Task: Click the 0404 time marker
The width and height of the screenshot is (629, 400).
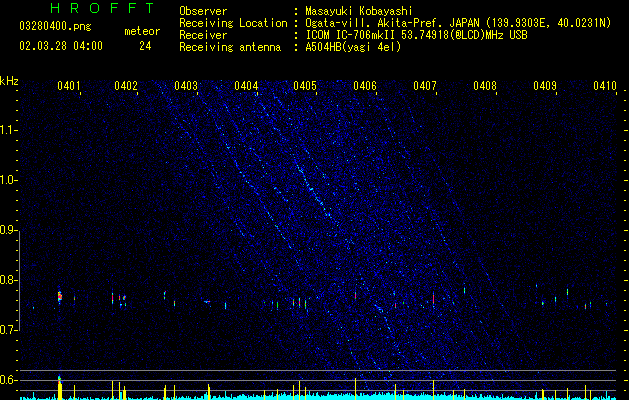Action: point(246,86)
